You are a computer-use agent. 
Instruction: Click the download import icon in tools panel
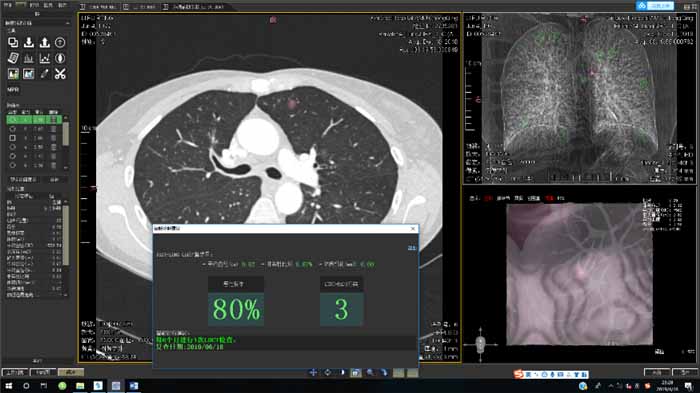[29, 42]
